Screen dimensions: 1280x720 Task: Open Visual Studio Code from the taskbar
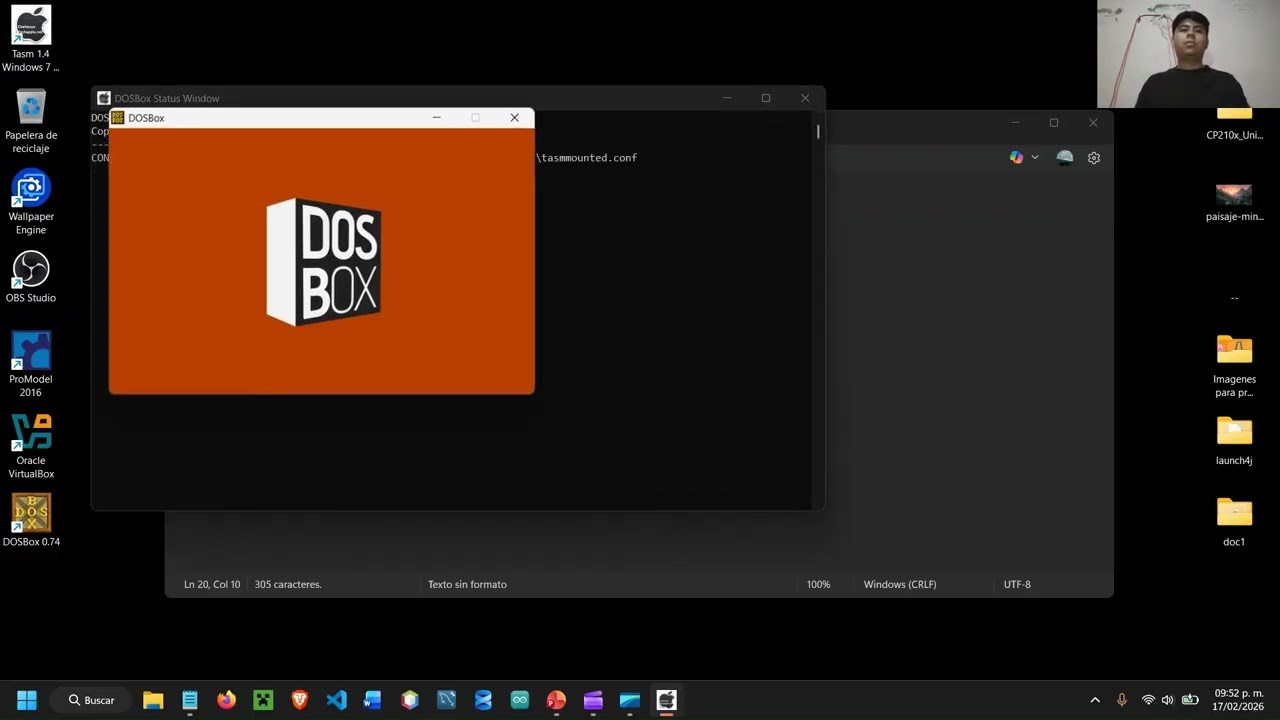pos(337,700)
